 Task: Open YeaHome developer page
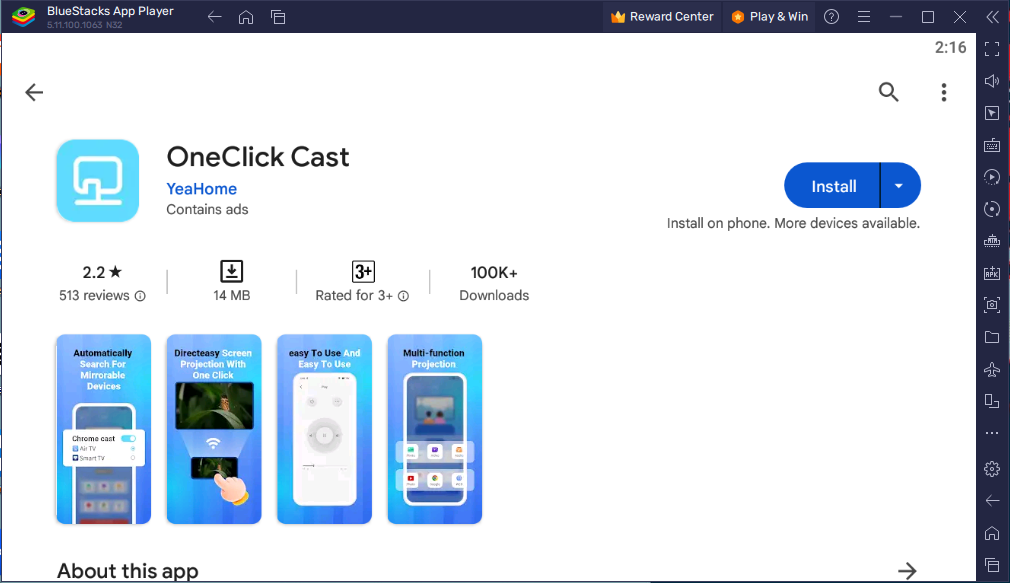tap(202, 189)
